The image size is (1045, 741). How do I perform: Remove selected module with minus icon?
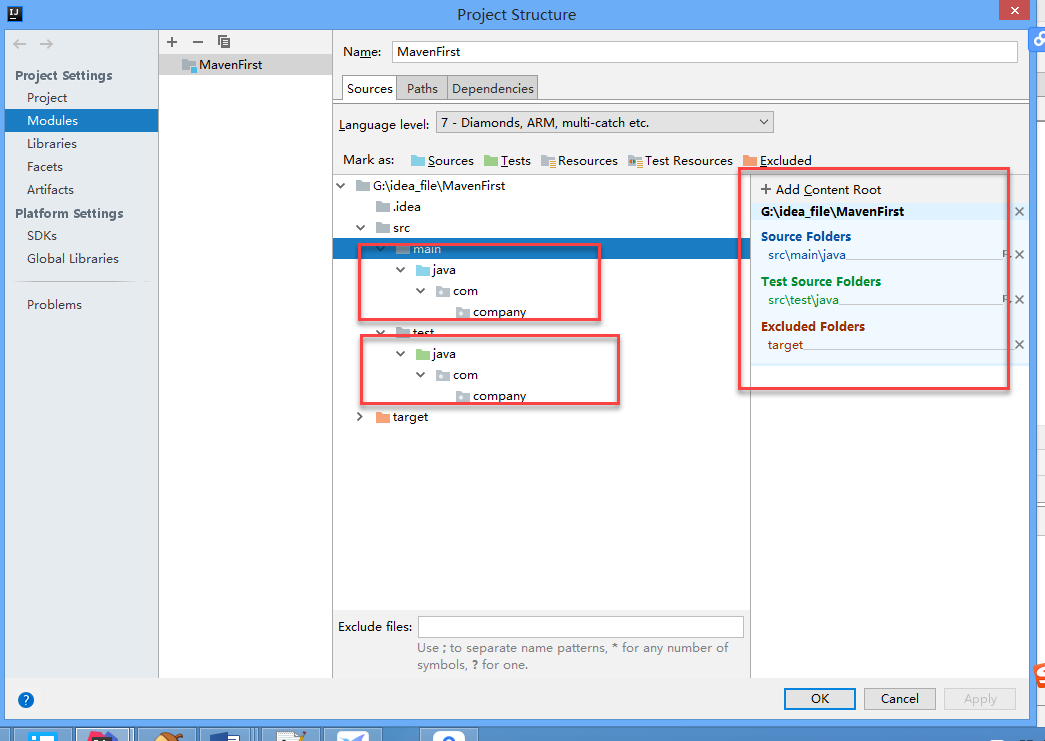coord(197,42)
